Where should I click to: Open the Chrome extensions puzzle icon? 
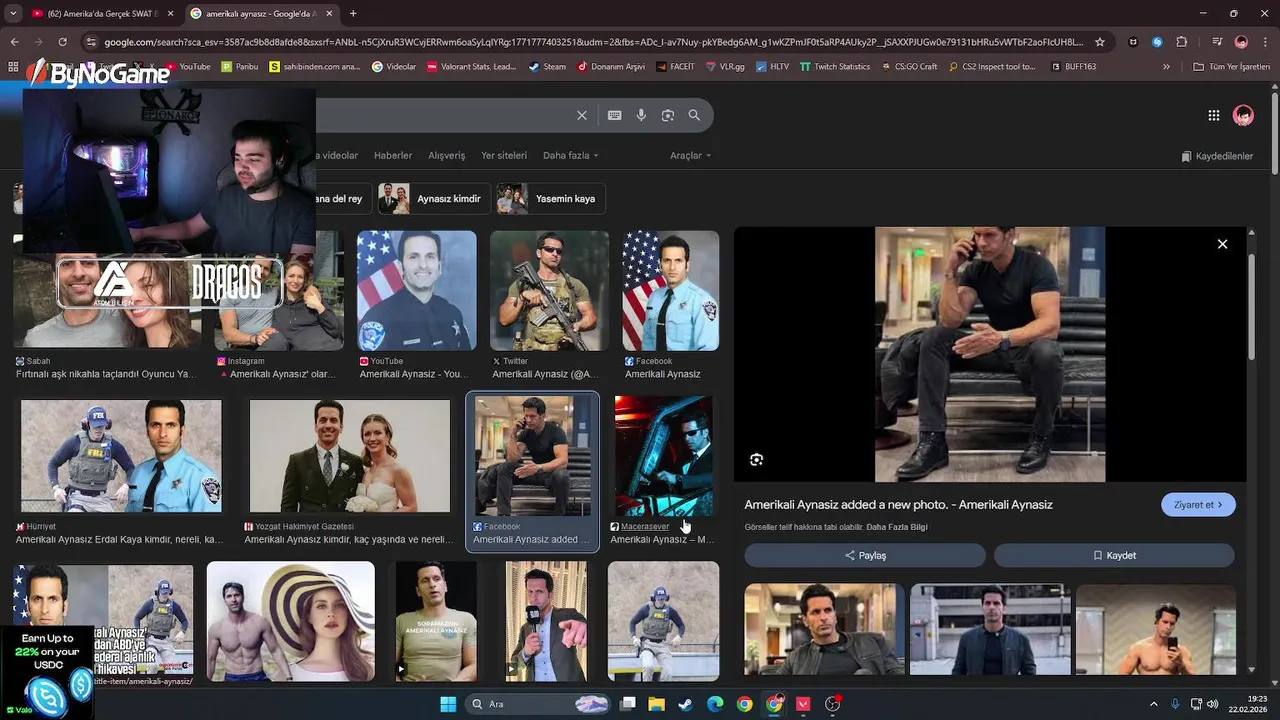(x=1181, y=42)
